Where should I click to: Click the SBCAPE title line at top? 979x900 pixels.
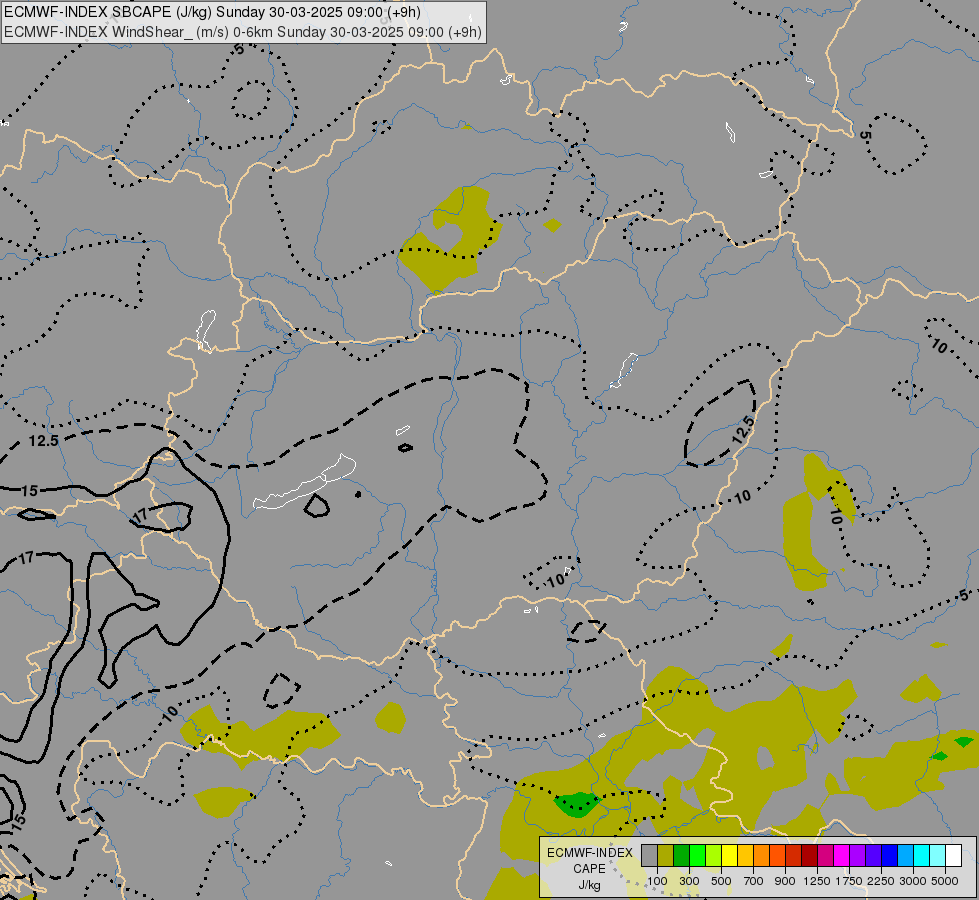(212, 12)
